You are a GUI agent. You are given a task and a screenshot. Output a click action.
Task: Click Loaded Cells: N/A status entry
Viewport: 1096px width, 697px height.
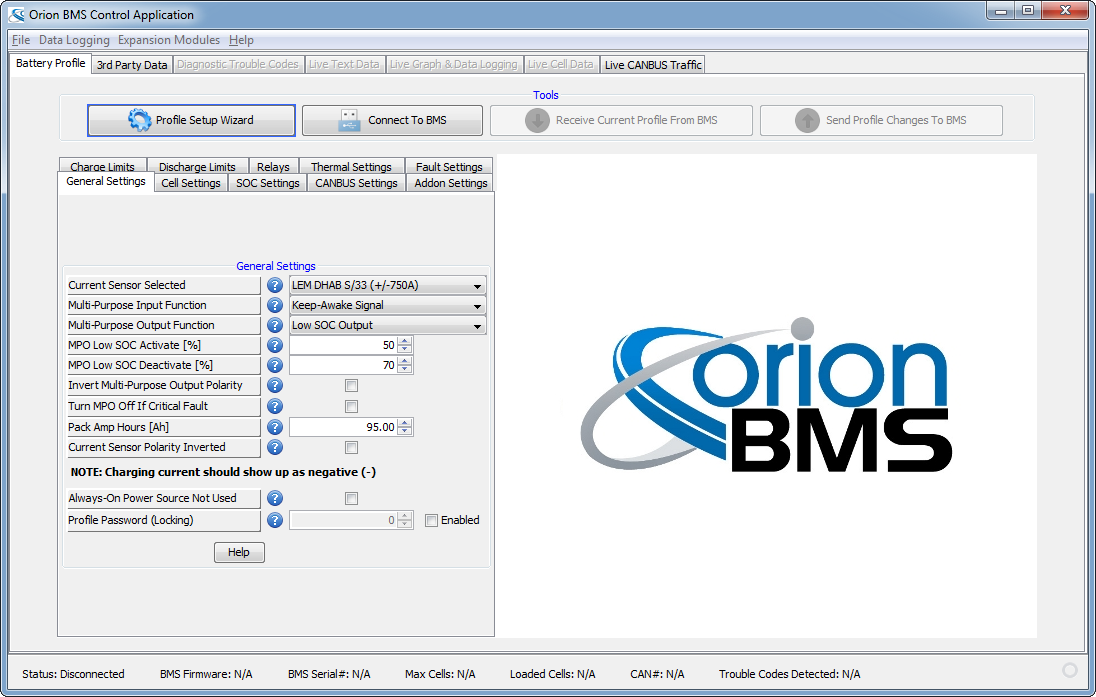553,674
